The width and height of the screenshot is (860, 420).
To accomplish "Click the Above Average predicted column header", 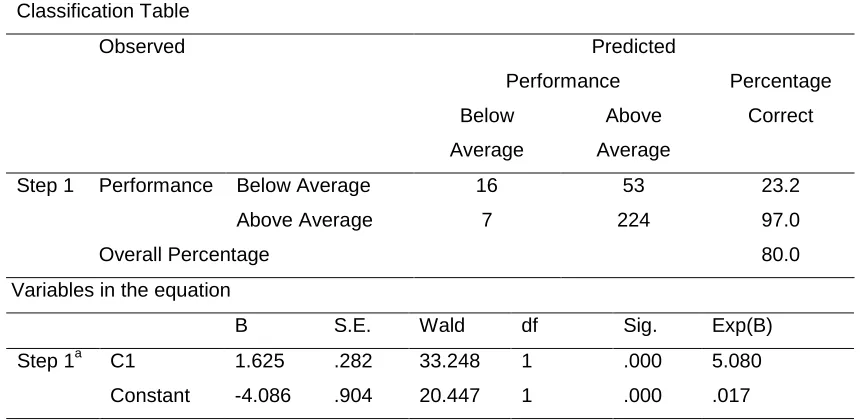I will tap(633, 133).
